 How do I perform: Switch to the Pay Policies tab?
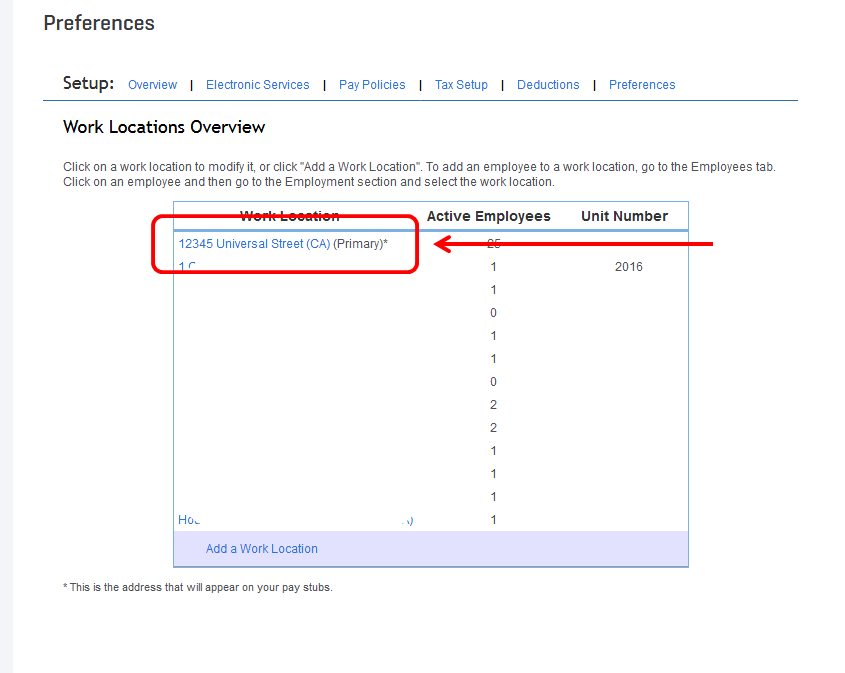(372, 85)
